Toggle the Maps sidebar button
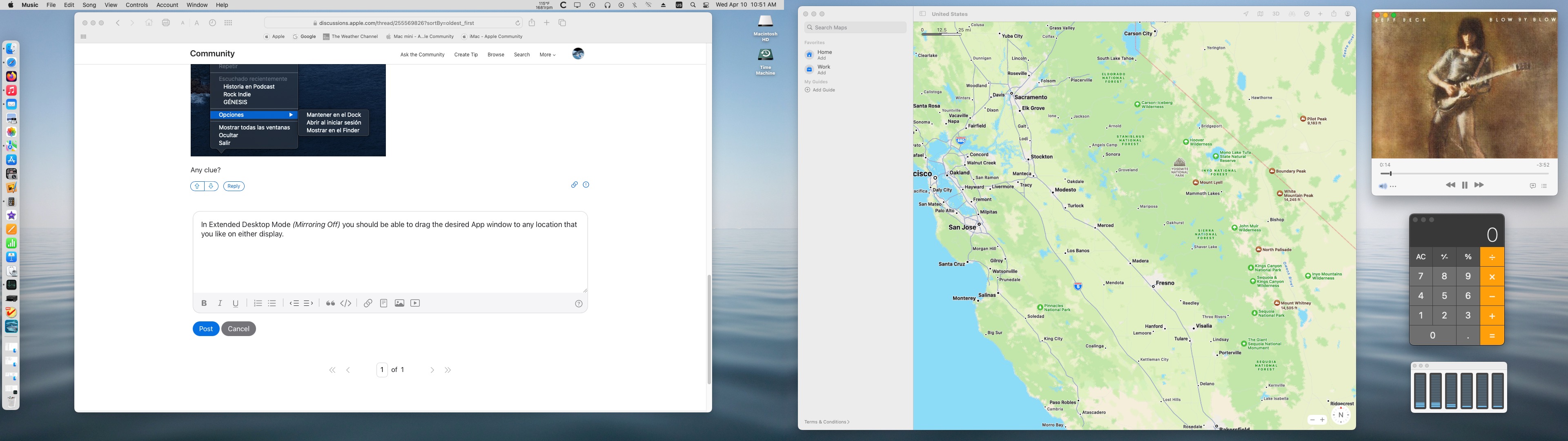The width and height of the screenshot is (1568, 441). pyautogui.click(x=922, y=14)
